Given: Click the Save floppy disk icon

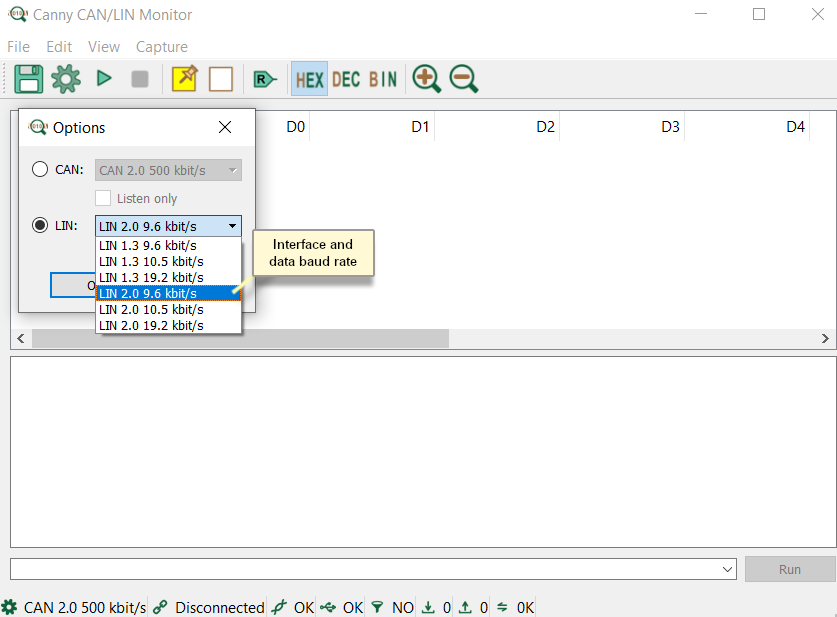Looking at the screenshot, I should [28, 79].
